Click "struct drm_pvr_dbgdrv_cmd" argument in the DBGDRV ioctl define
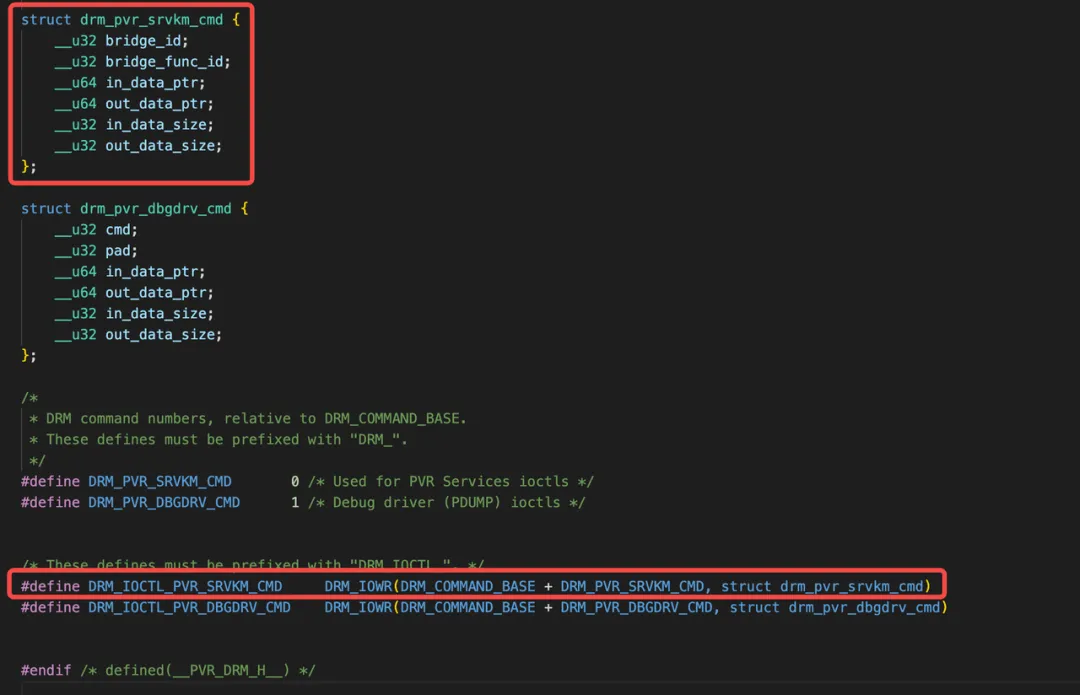This screenshot has height=695, width=1080. [x=835, y=608]
